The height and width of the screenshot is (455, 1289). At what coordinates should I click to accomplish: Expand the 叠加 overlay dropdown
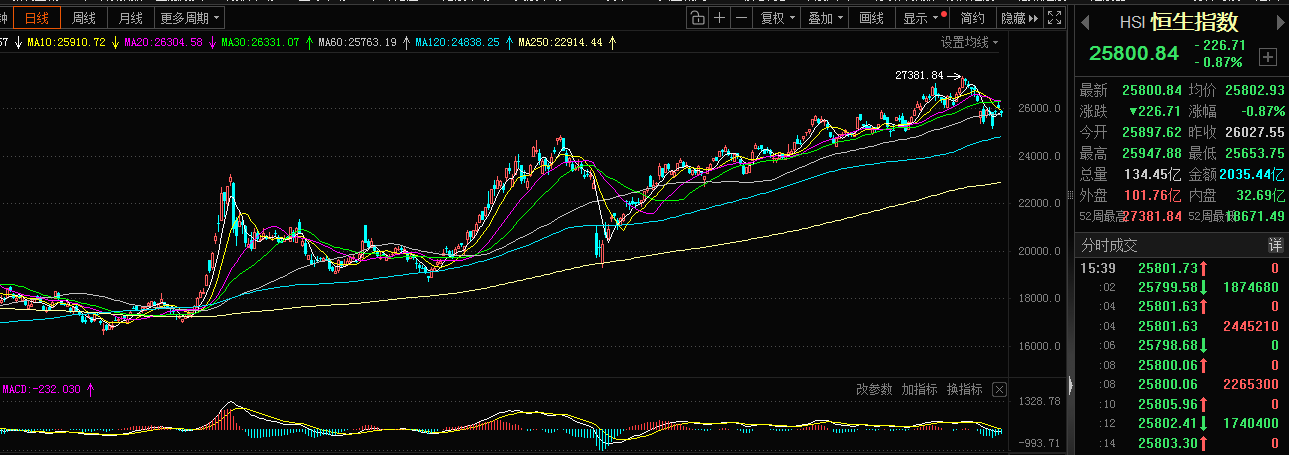(825, 18)
